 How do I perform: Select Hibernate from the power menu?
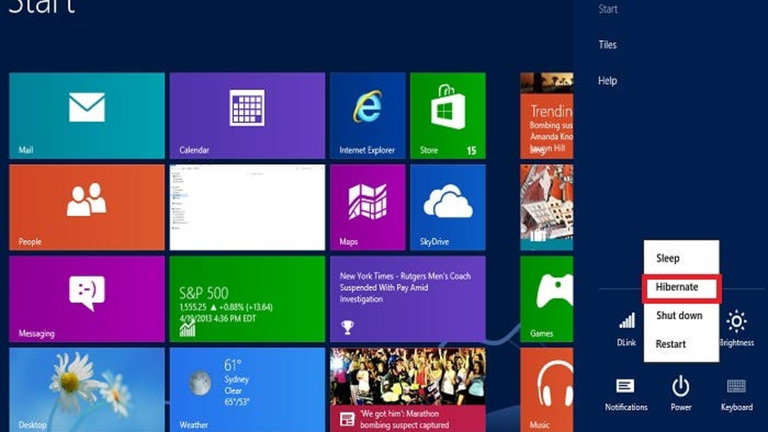681,288
